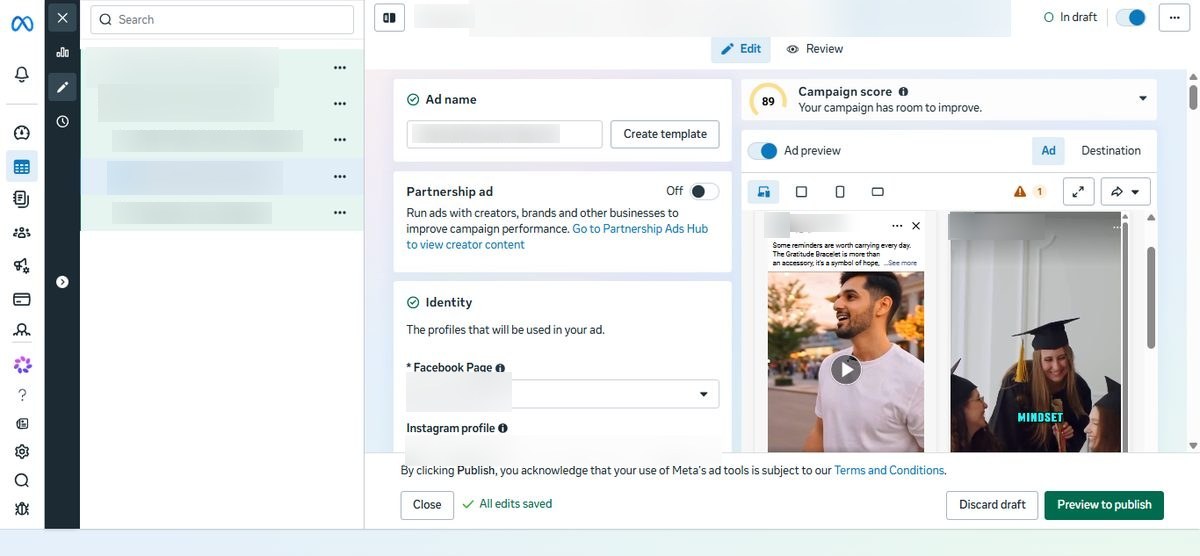Open the three dots in feed preview

[x=897, y=226]
